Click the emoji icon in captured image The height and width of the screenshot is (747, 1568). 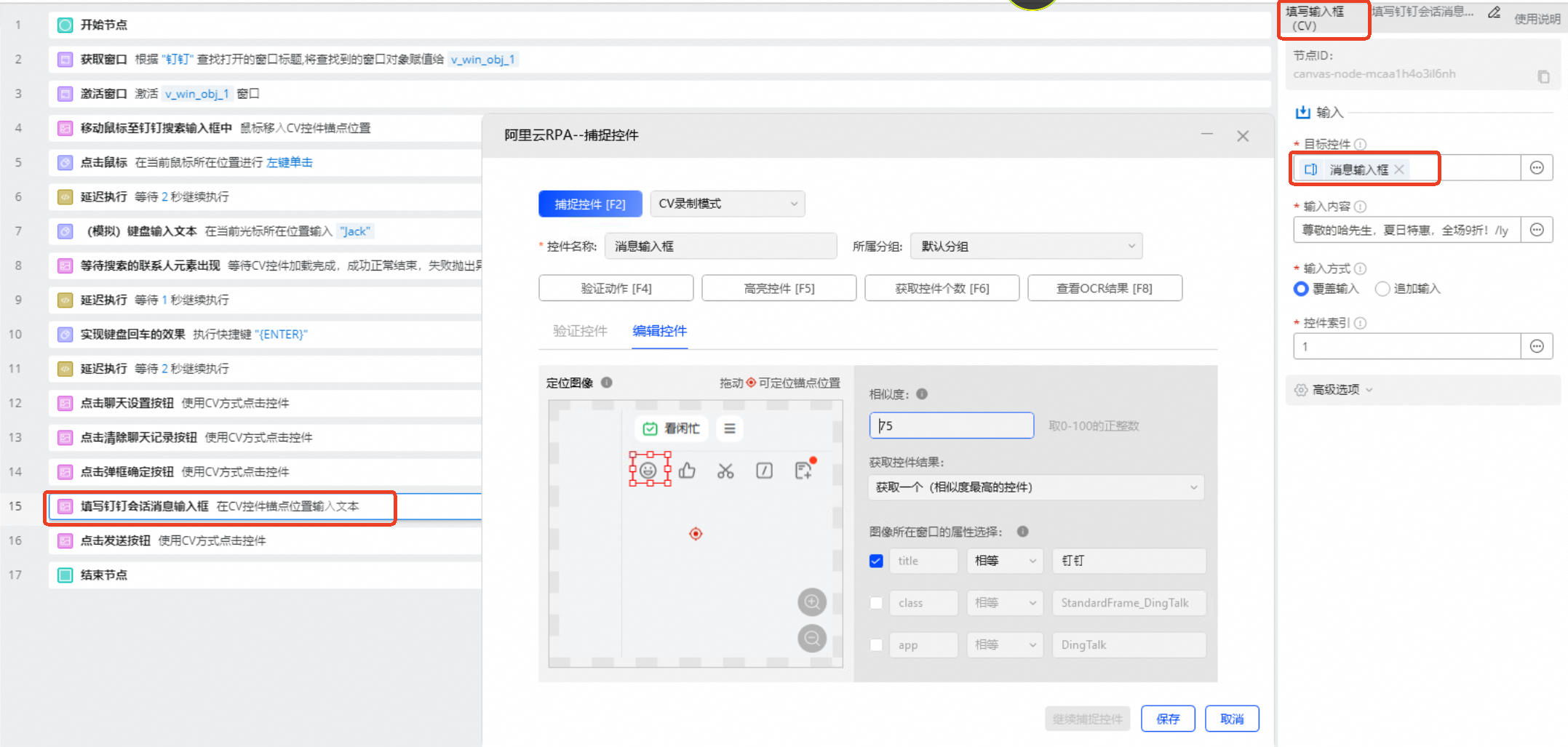(648, 471)
